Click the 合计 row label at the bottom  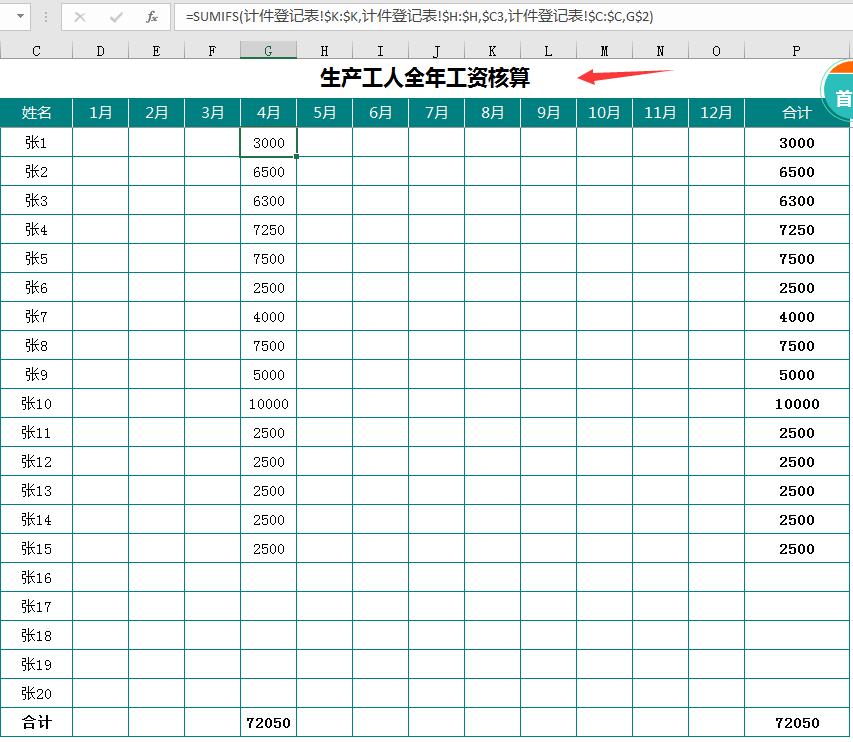[36, 722]
